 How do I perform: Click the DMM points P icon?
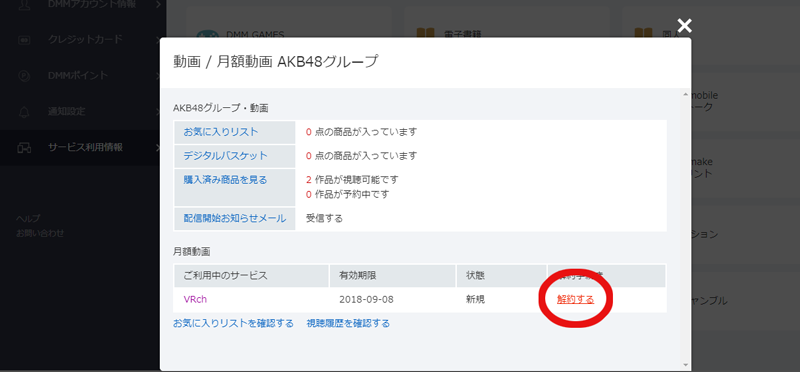point(24,76)
